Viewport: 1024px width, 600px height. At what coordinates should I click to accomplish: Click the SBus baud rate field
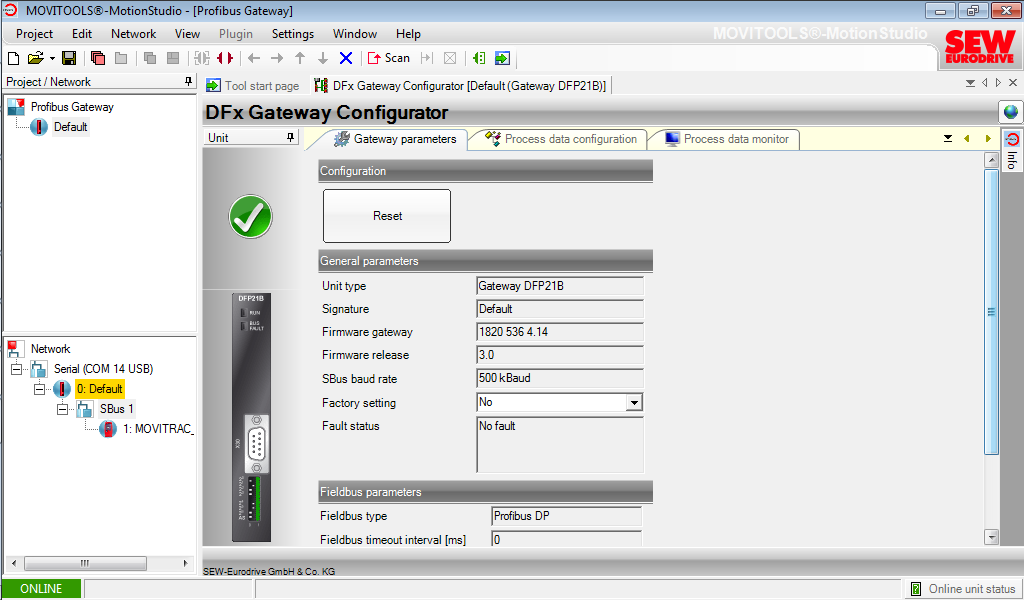click(560, 378)
